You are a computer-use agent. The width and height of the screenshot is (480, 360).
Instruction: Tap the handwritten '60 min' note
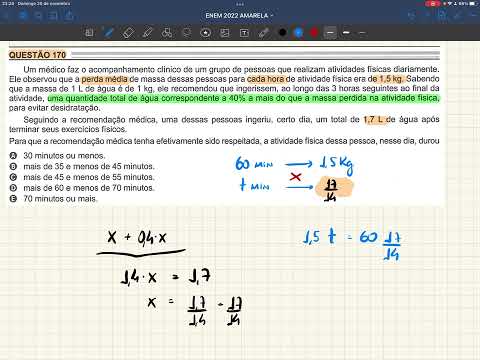coord(254,164)
